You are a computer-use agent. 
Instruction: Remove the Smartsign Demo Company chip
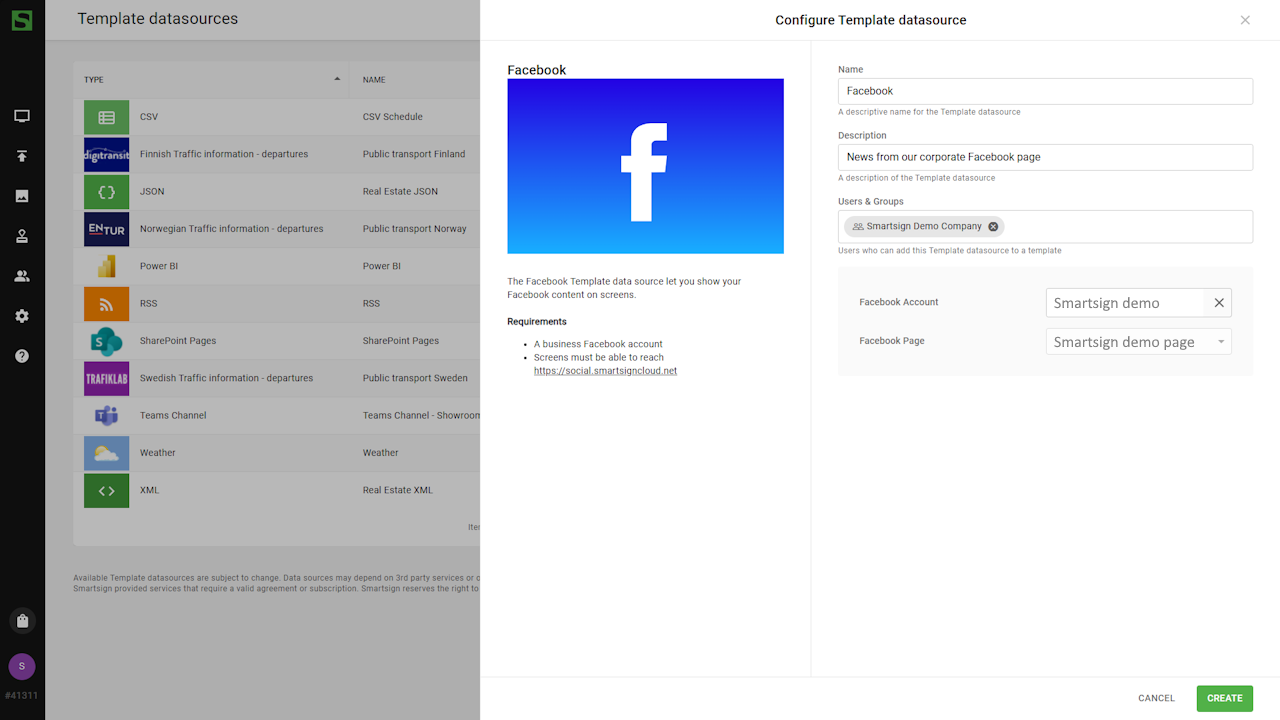pyautogui.click(x=993, y=227)
